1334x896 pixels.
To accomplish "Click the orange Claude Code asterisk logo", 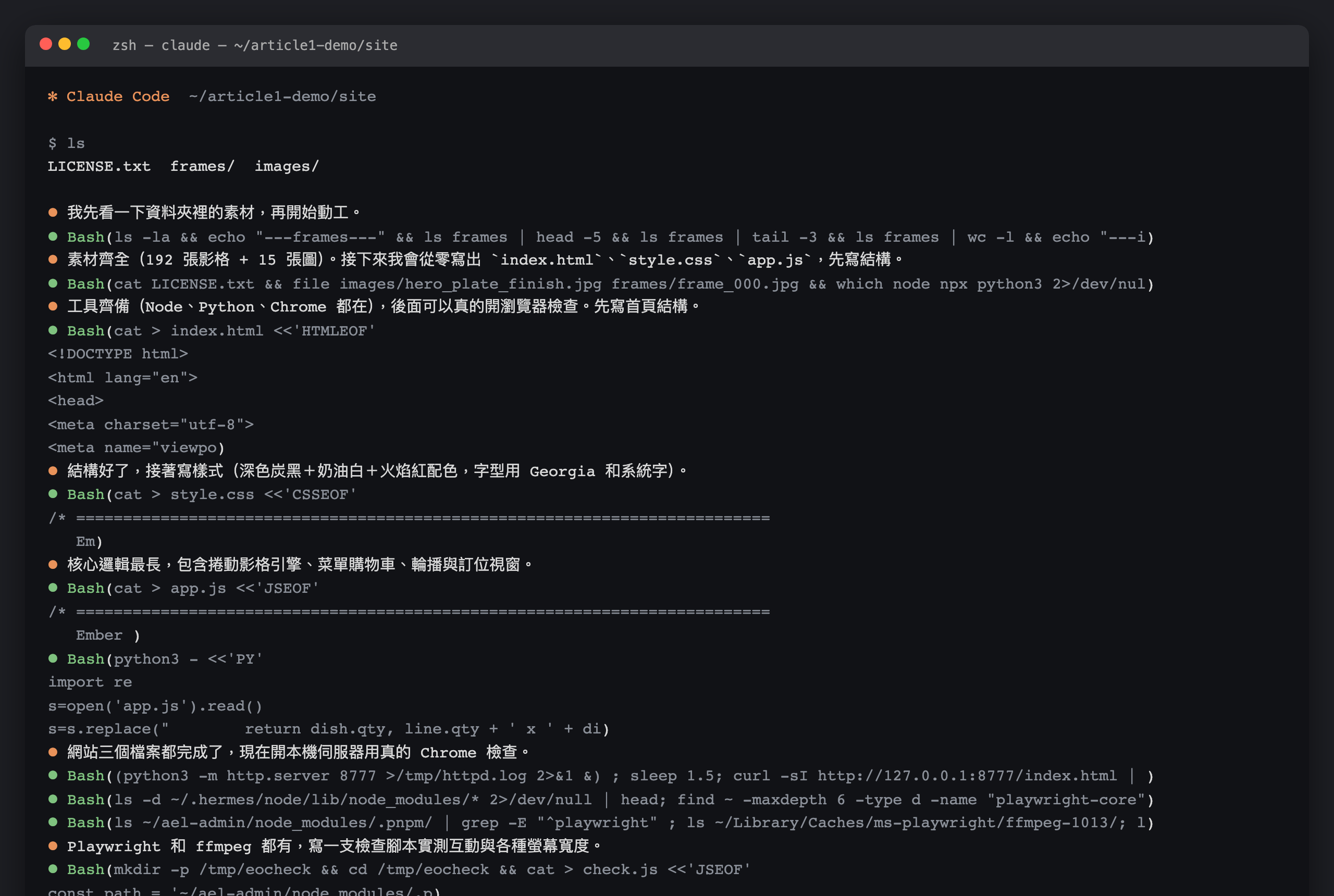I will click(53, 96).
